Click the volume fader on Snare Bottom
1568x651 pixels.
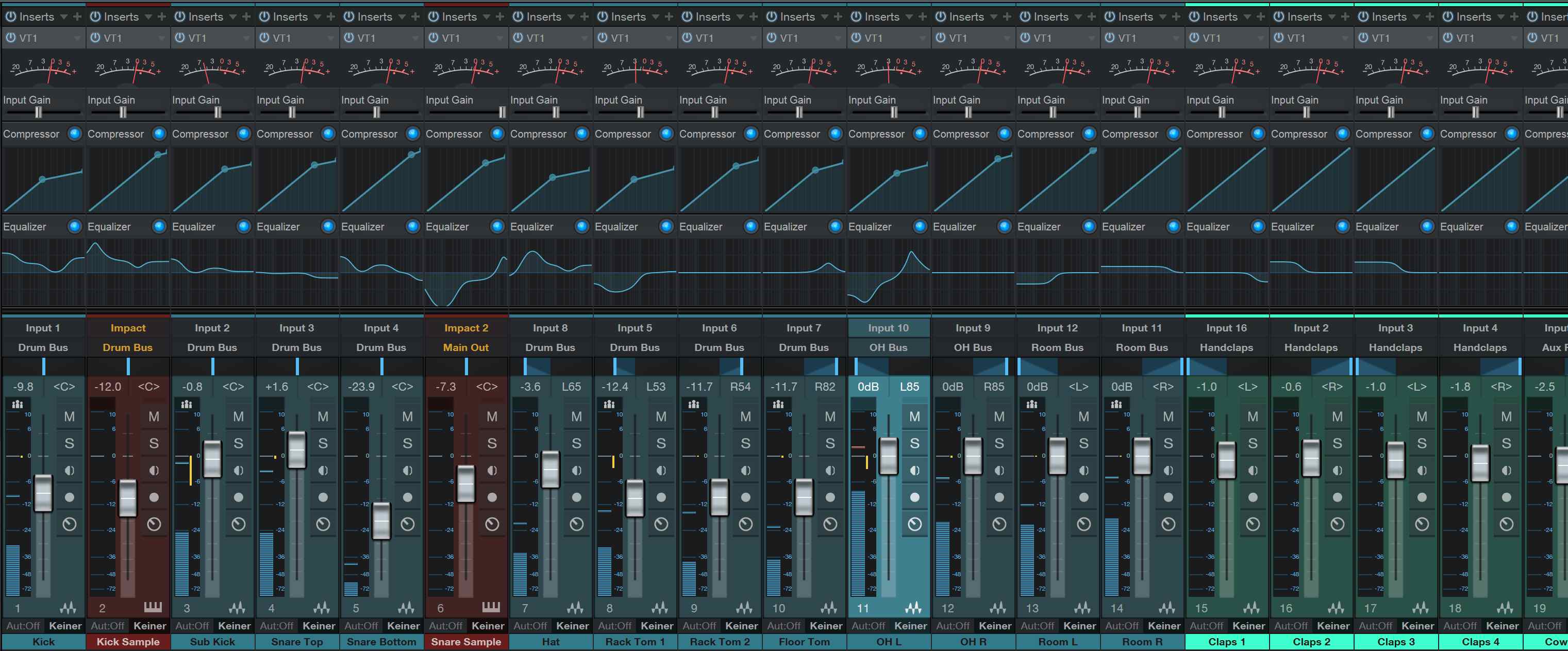381,521
